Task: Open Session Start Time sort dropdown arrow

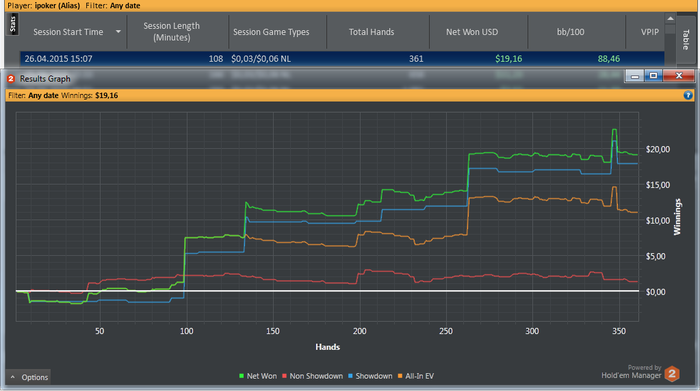Action: click(118, 32)
